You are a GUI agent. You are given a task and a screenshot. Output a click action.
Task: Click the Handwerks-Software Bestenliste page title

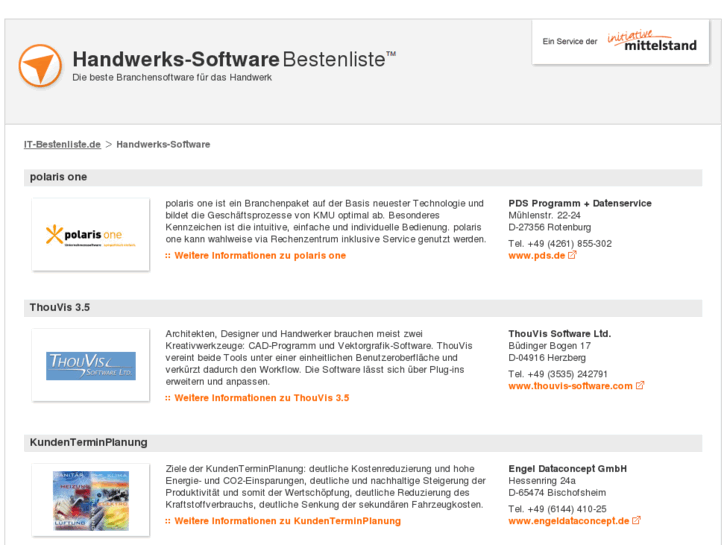pyautogui.click(x=234, y=59)
